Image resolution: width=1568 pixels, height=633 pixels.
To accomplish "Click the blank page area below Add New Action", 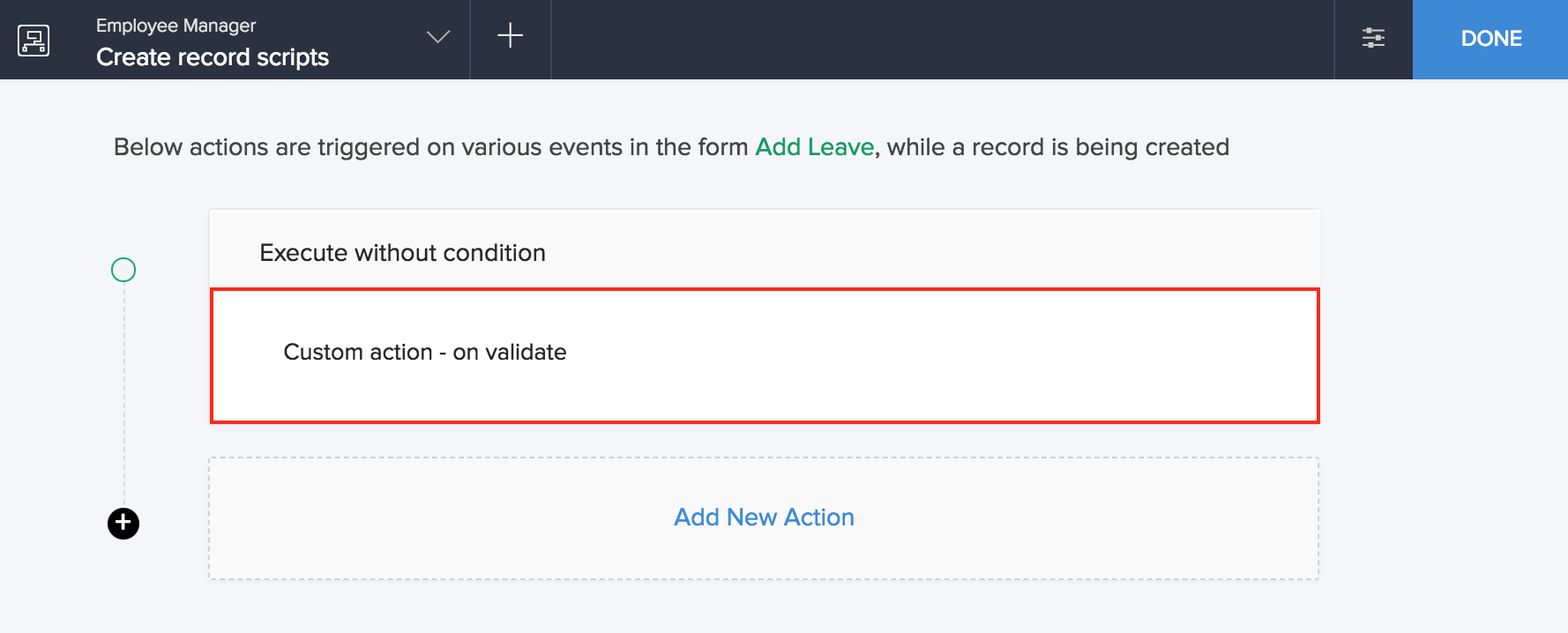I will pos(764,608).
